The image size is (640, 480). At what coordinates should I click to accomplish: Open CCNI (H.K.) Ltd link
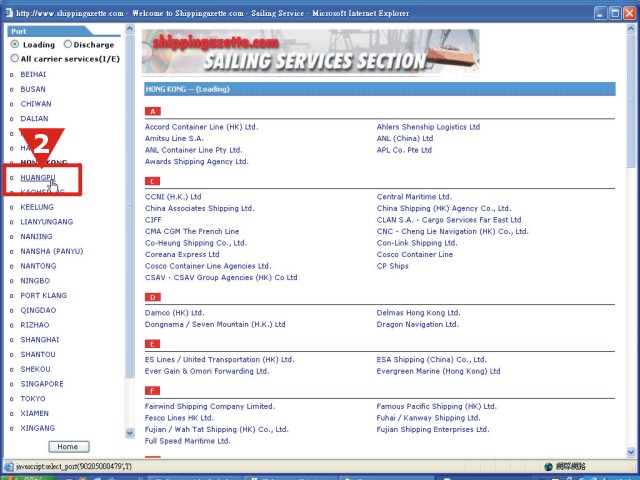pos(173,197)
